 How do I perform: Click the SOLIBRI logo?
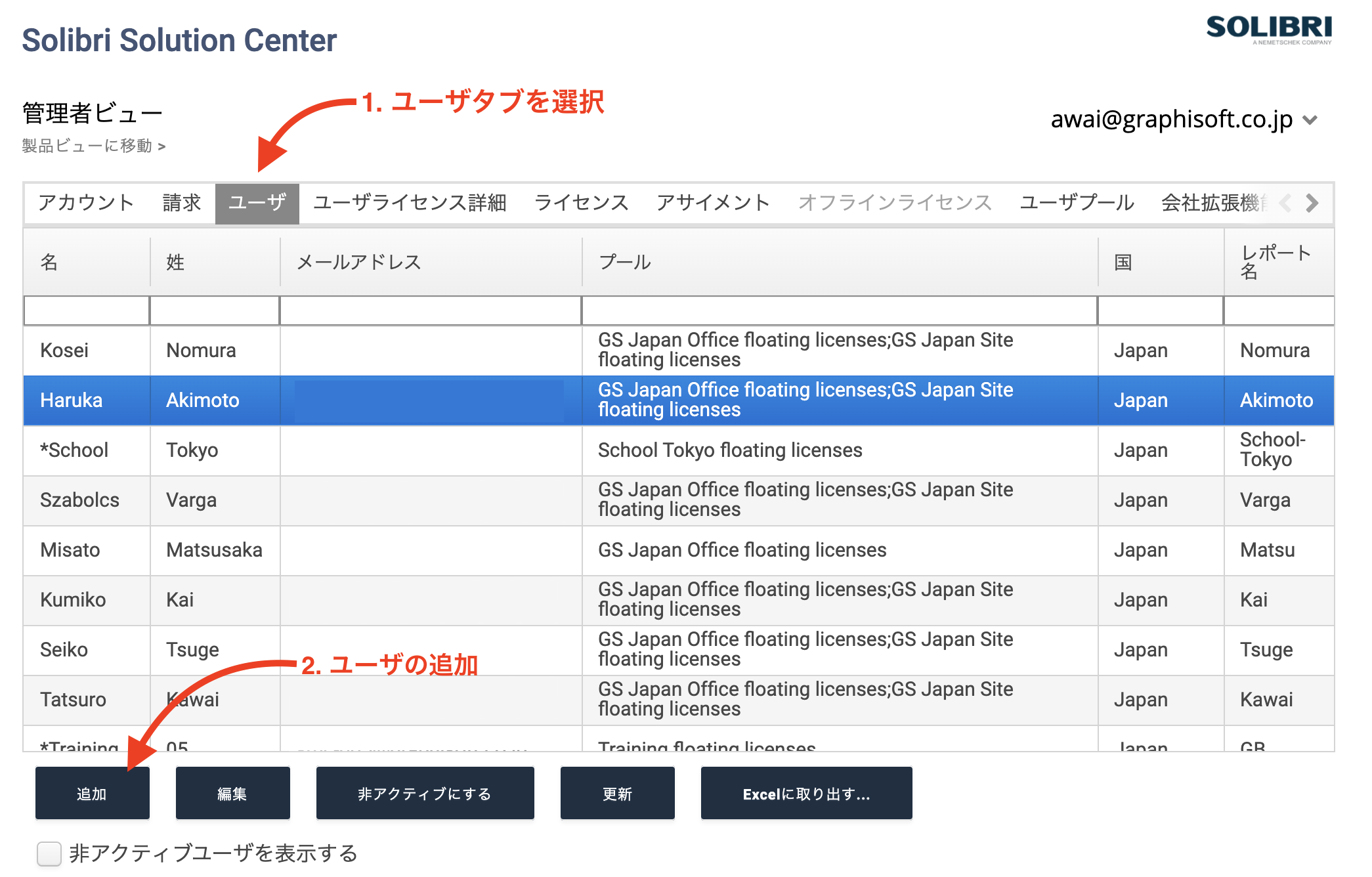(1268, 30)
